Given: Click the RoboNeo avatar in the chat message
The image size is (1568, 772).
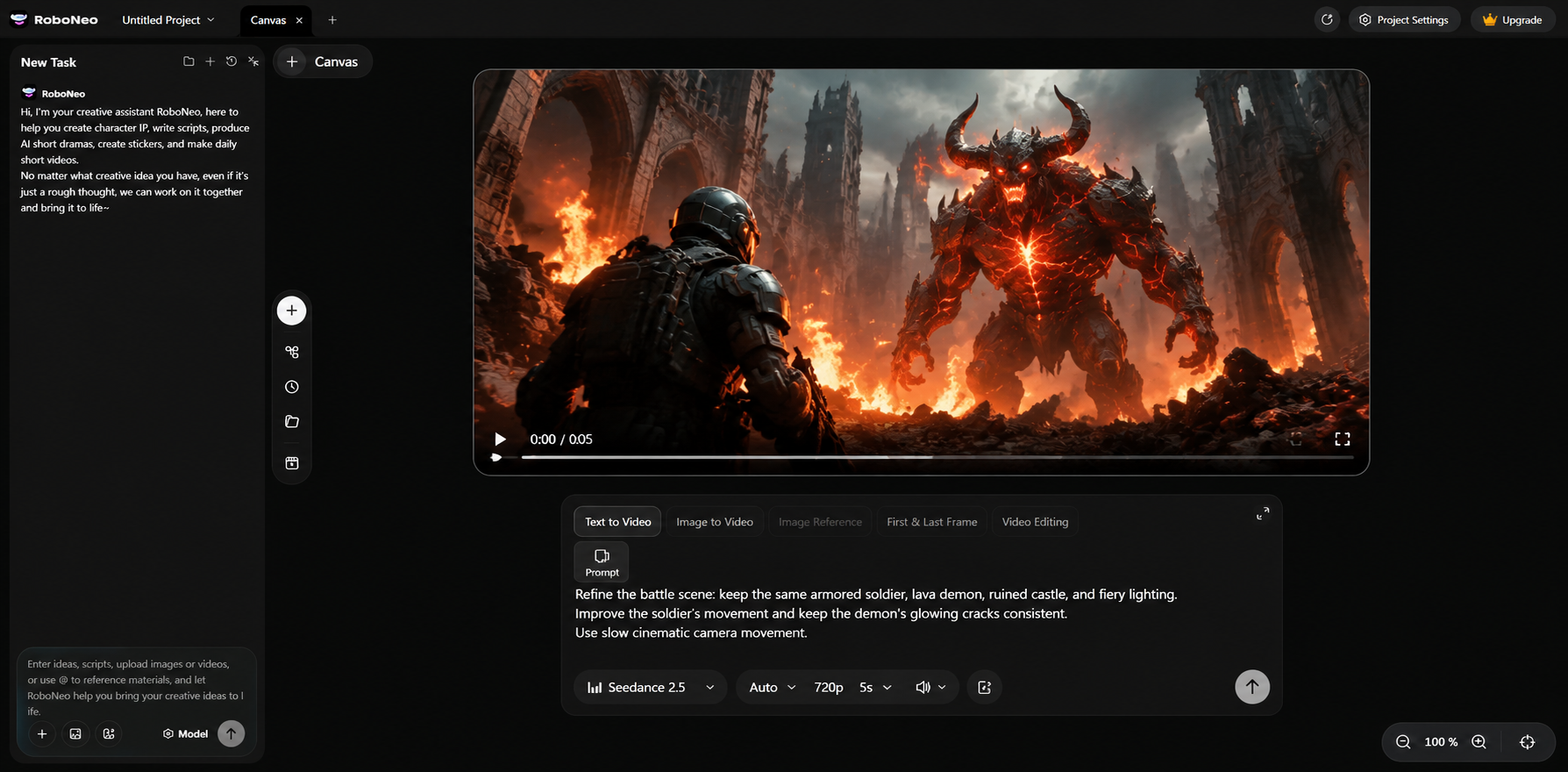Looking at the screenshot, I should click(x=29, y=93).
